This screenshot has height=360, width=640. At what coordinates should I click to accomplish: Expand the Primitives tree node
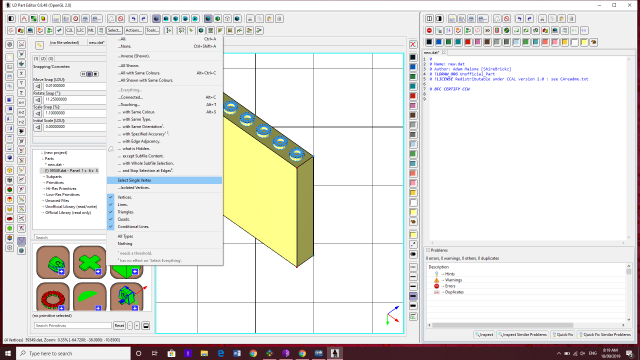pos(44,183)
